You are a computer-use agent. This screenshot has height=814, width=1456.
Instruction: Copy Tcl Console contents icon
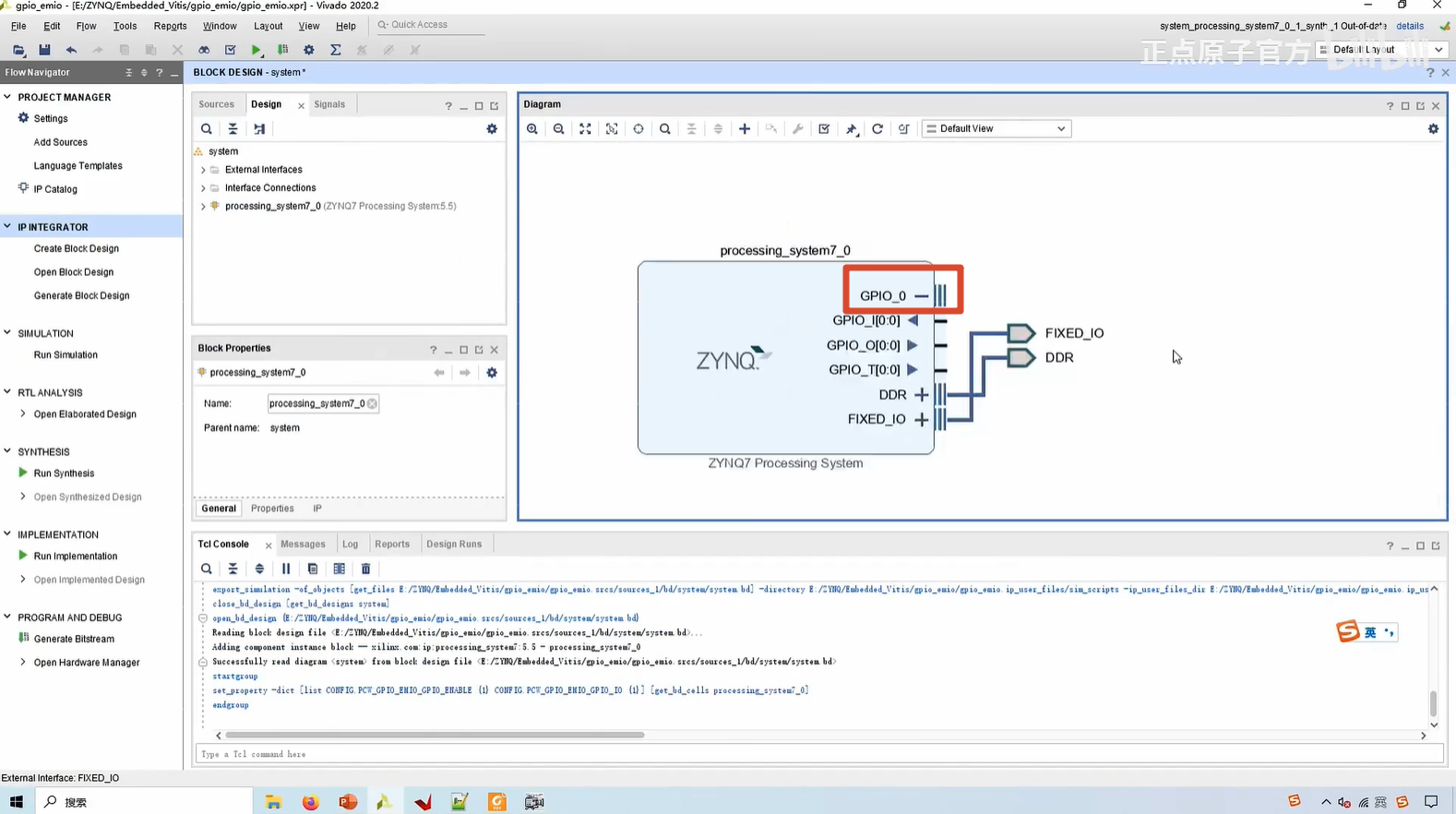pyautogui.click(x=313, y=569)
